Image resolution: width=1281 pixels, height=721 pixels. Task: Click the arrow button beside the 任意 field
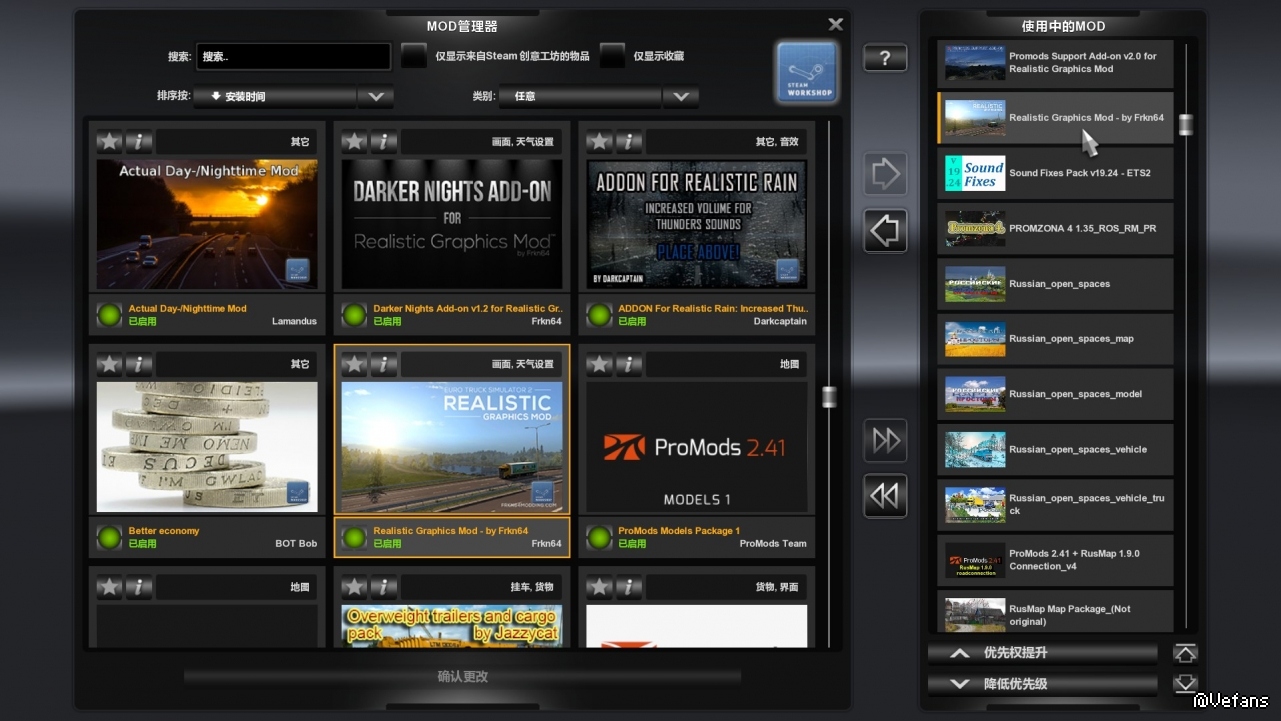tap(681, 97)
